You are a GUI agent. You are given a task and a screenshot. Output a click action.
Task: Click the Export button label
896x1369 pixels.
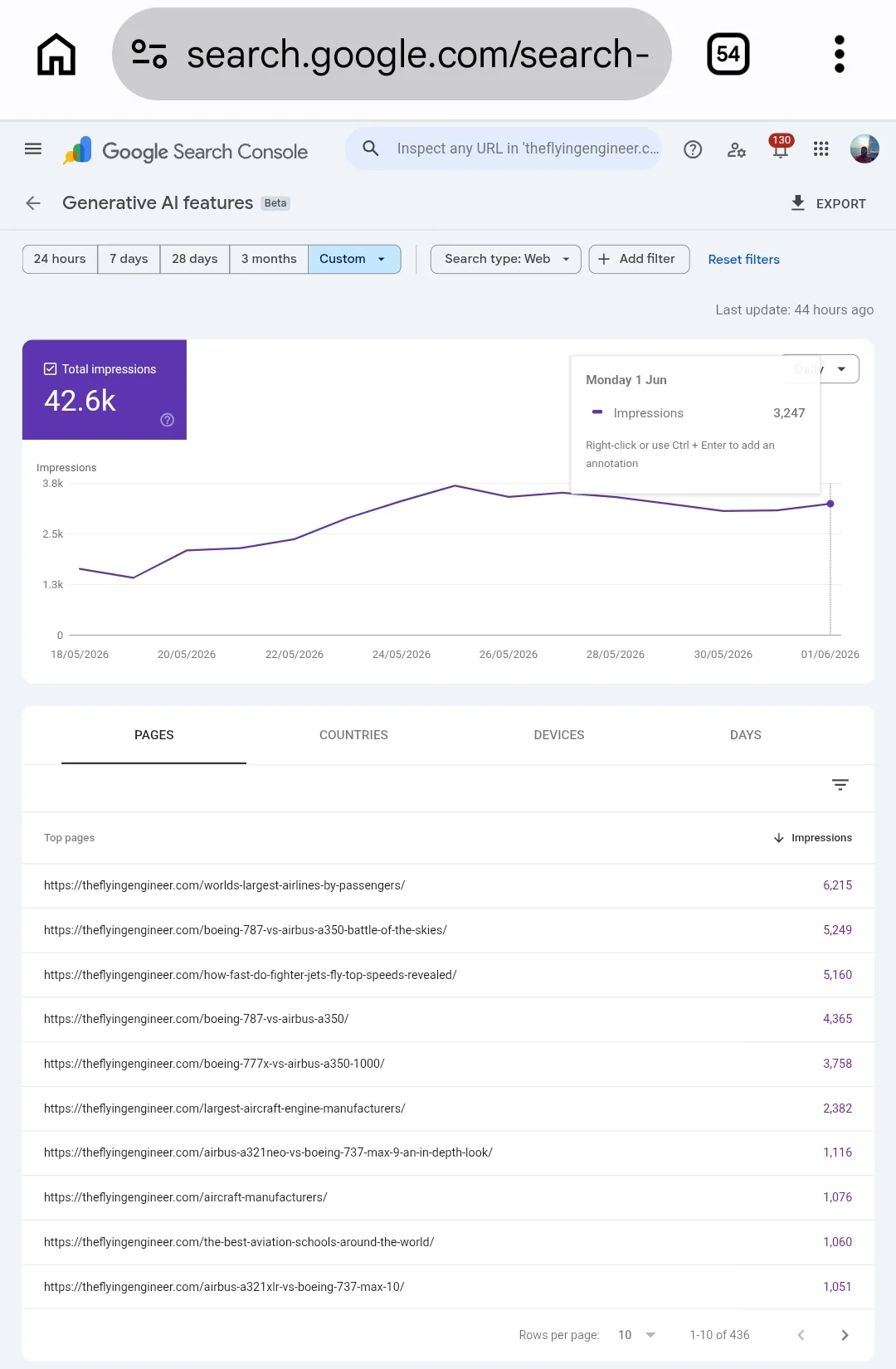[x=841, y=204]
